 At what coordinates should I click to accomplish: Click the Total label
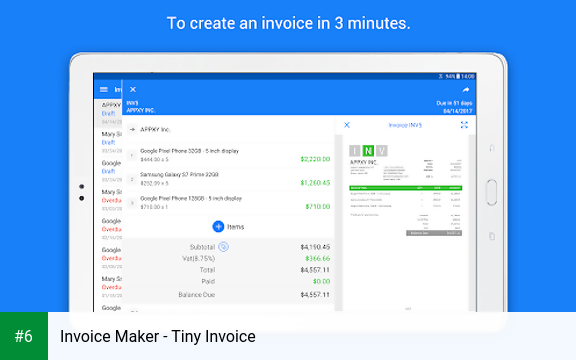coord(207,270)
